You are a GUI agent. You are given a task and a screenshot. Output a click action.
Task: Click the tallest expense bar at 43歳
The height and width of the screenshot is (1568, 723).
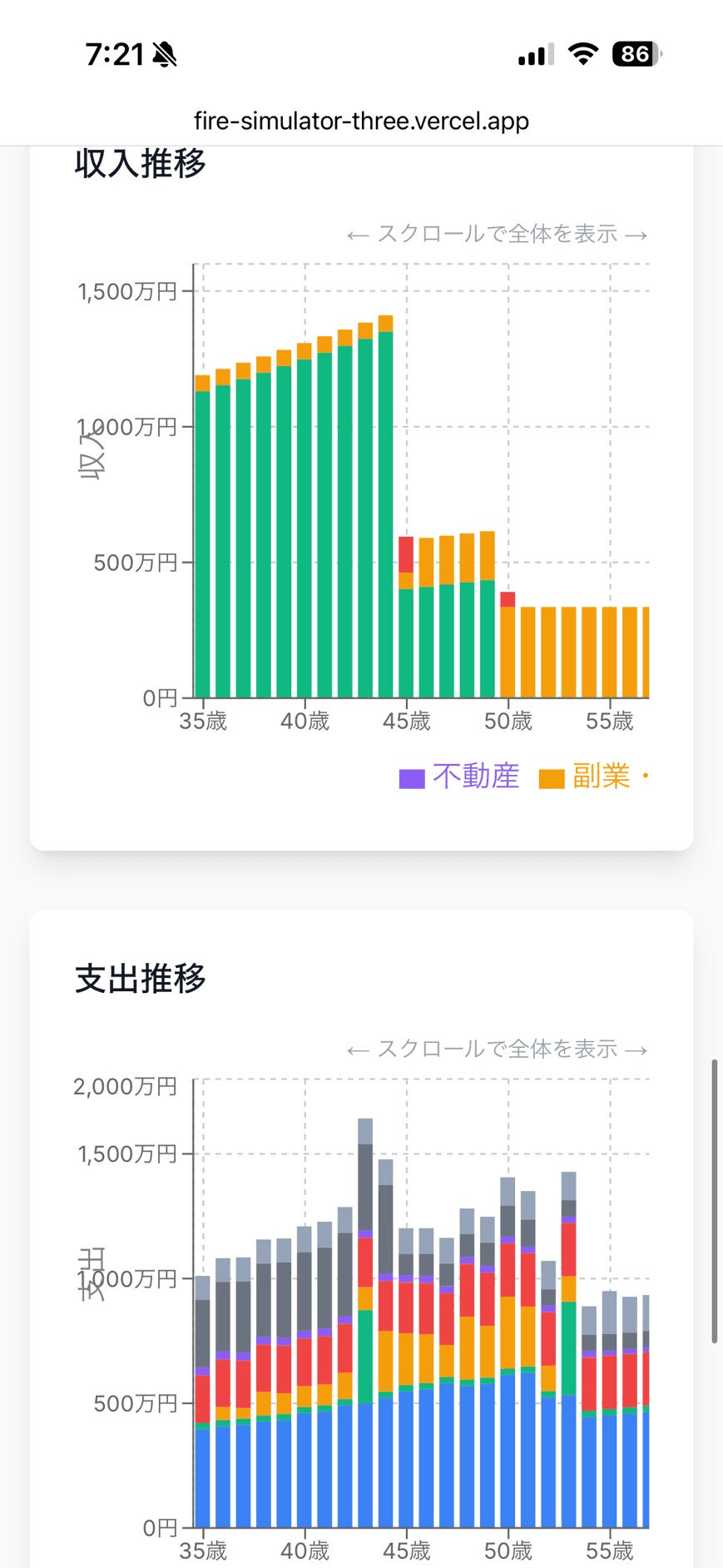pos(365,1323)
